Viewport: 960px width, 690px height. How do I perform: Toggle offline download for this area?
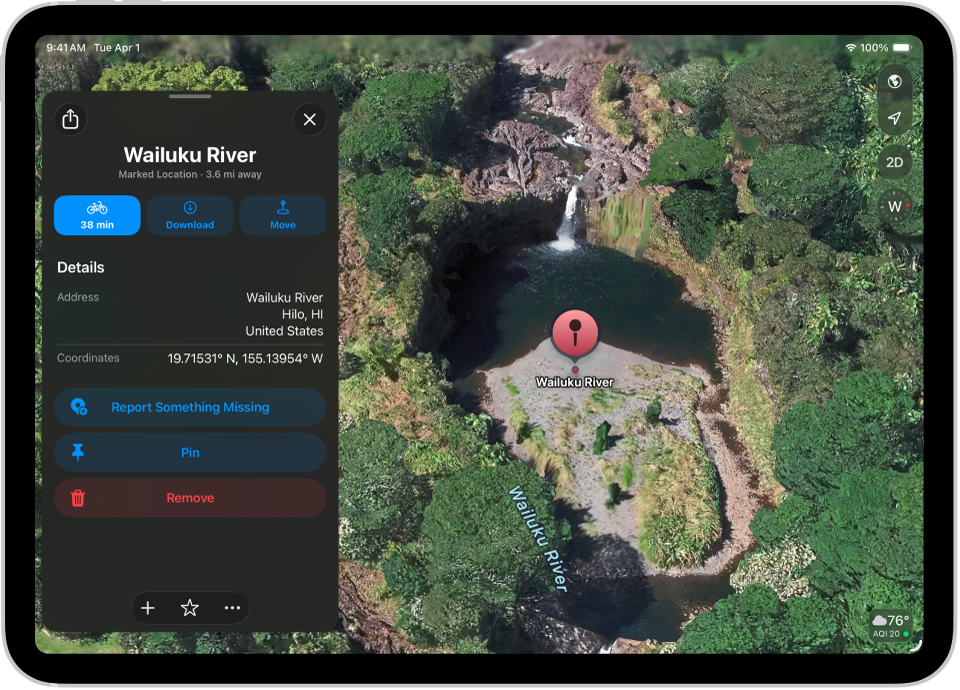point(190,215)
